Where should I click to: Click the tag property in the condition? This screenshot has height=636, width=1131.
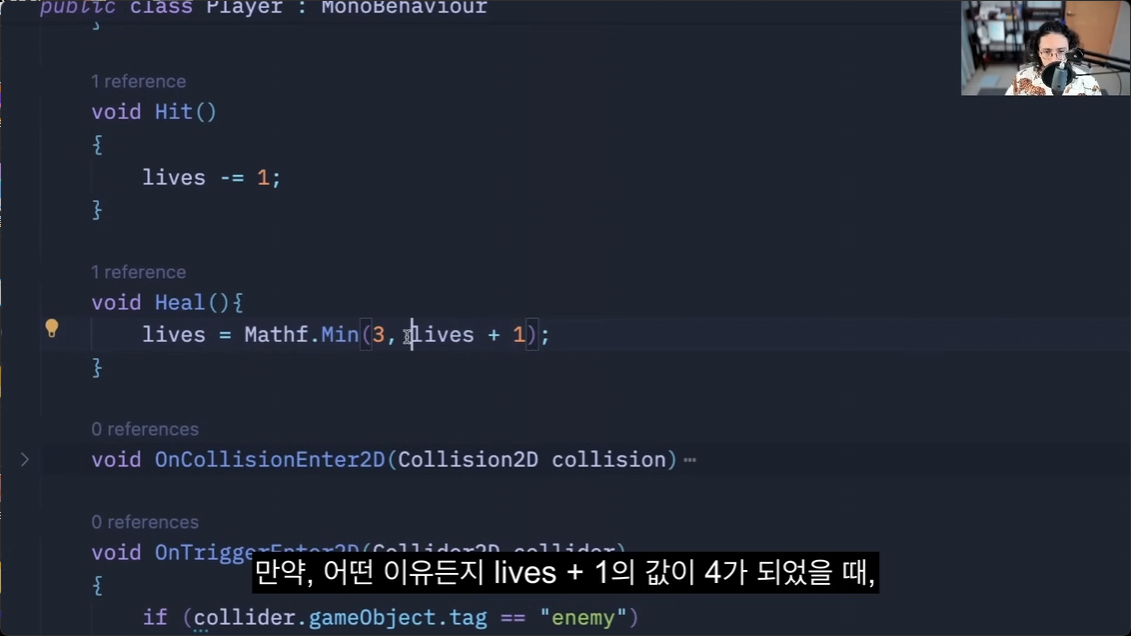(468, 619)
